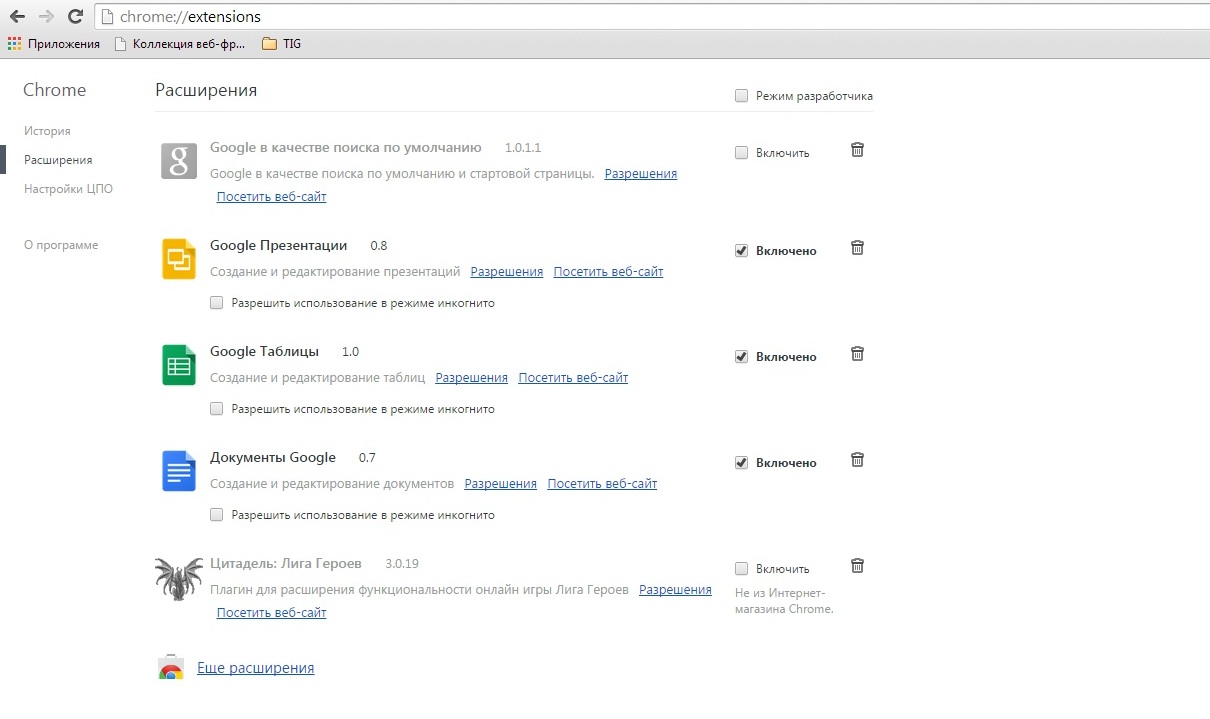Click the grey Google search extension icon
The width and height of the screenshot is (1210, 719).
(179, 161)
